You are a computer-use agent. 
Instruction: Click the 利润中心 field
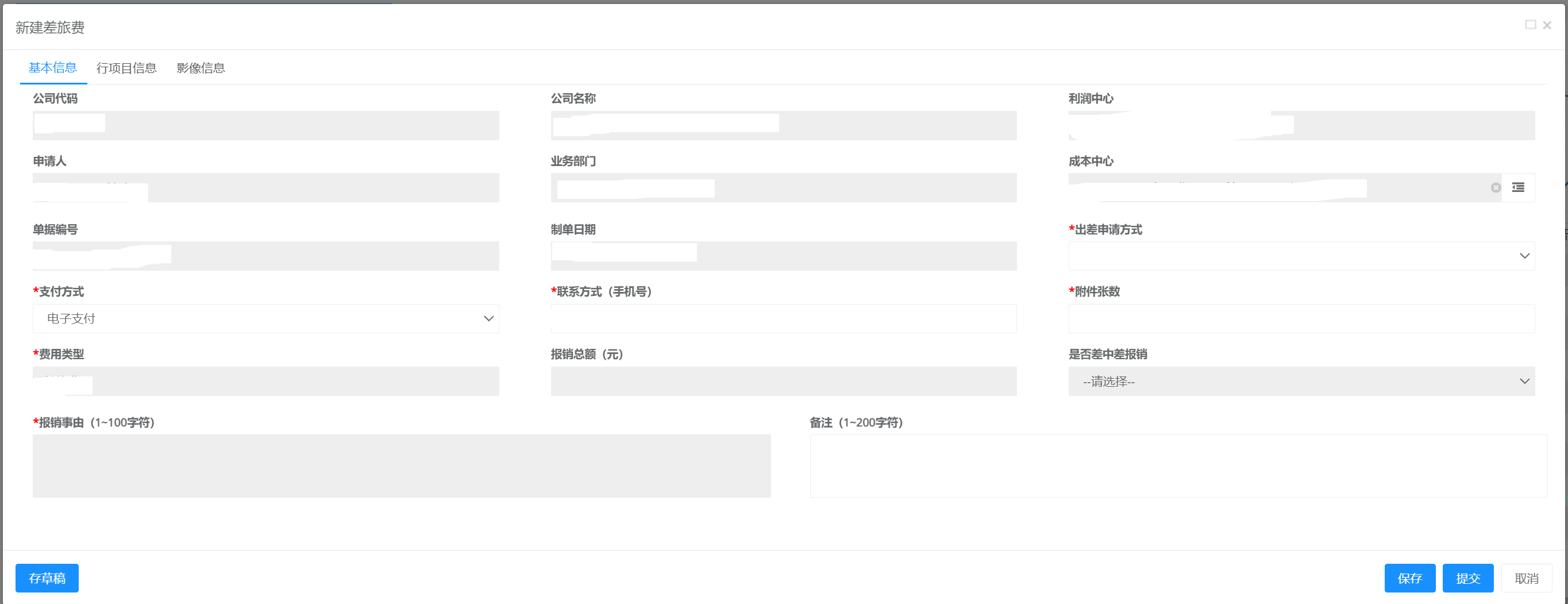(1301, 125)
